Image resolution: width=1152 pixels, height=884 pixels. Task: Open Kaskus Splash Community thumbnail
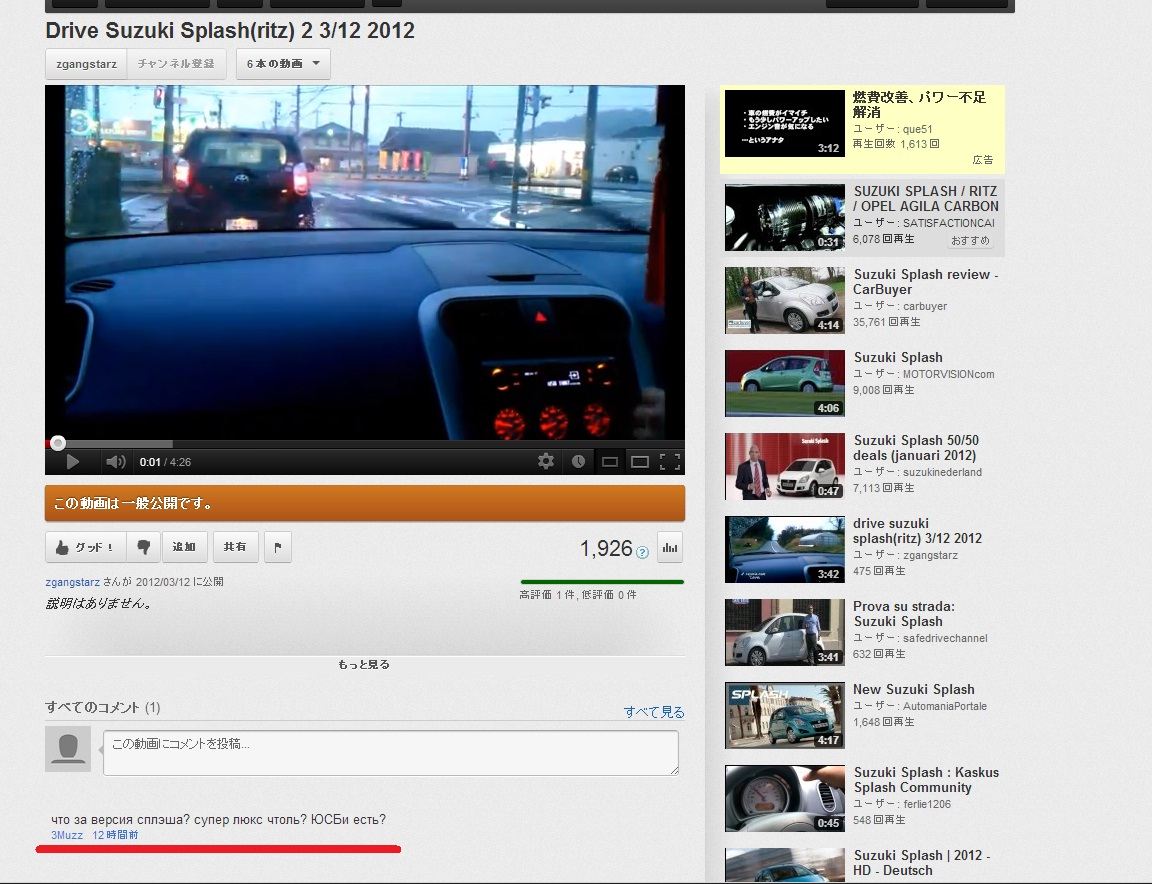click(785, 799)
